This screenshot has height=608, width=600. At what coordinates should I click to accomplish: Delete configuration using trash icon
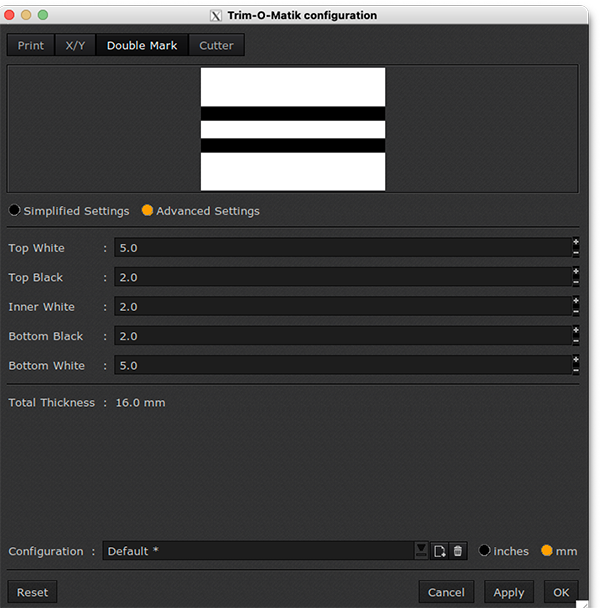click(x=458, y=551)
